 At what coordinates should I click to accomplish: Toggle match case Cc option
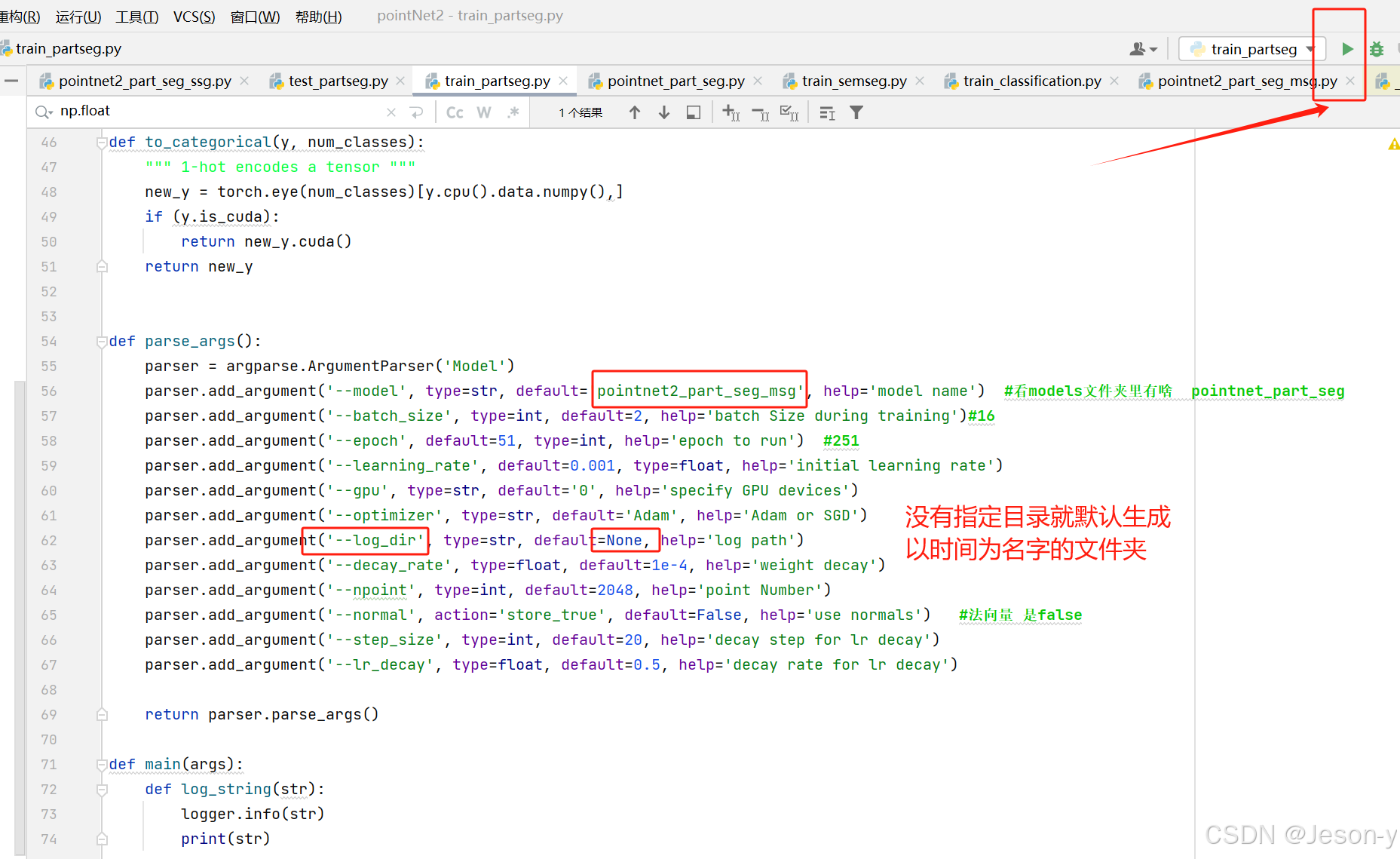[455, 112]
